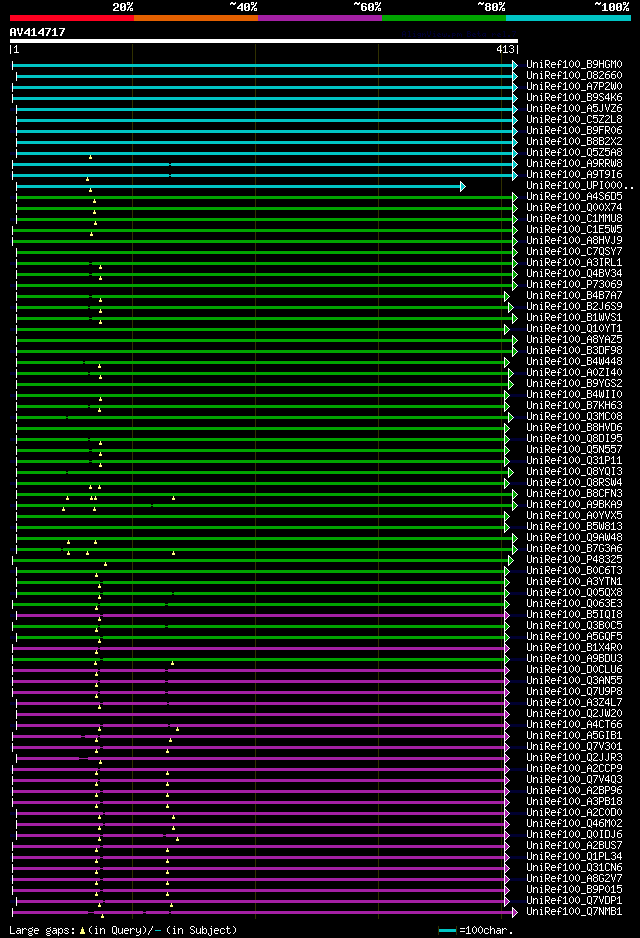
Task: Select the UniRef100_Q3AN55 label
Action: pyautogui.click(x=574, y=681)
